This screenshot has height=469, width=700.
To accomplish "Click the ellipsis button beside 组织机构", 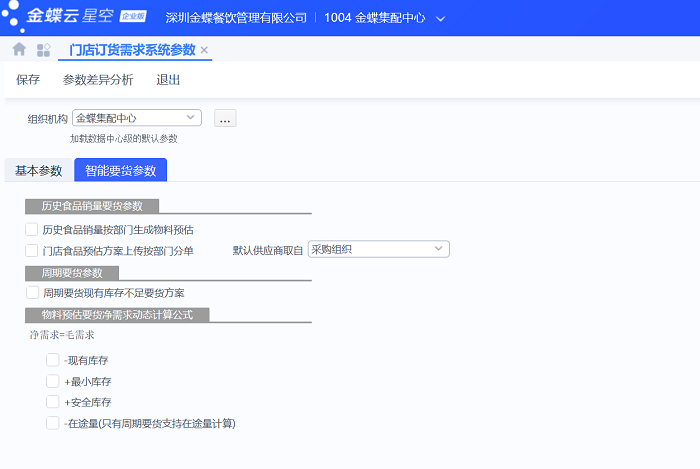I will point(225,118).
